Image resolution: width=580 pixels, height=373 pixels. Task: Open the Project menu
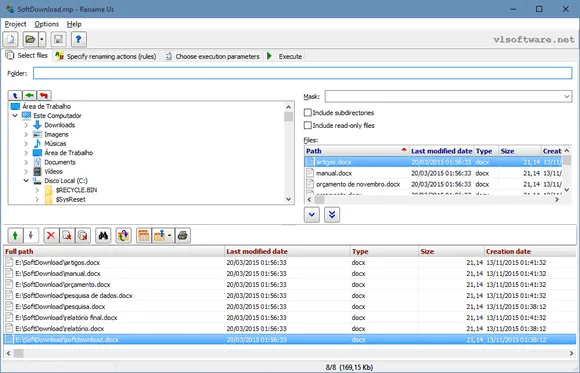pos(16,24)
